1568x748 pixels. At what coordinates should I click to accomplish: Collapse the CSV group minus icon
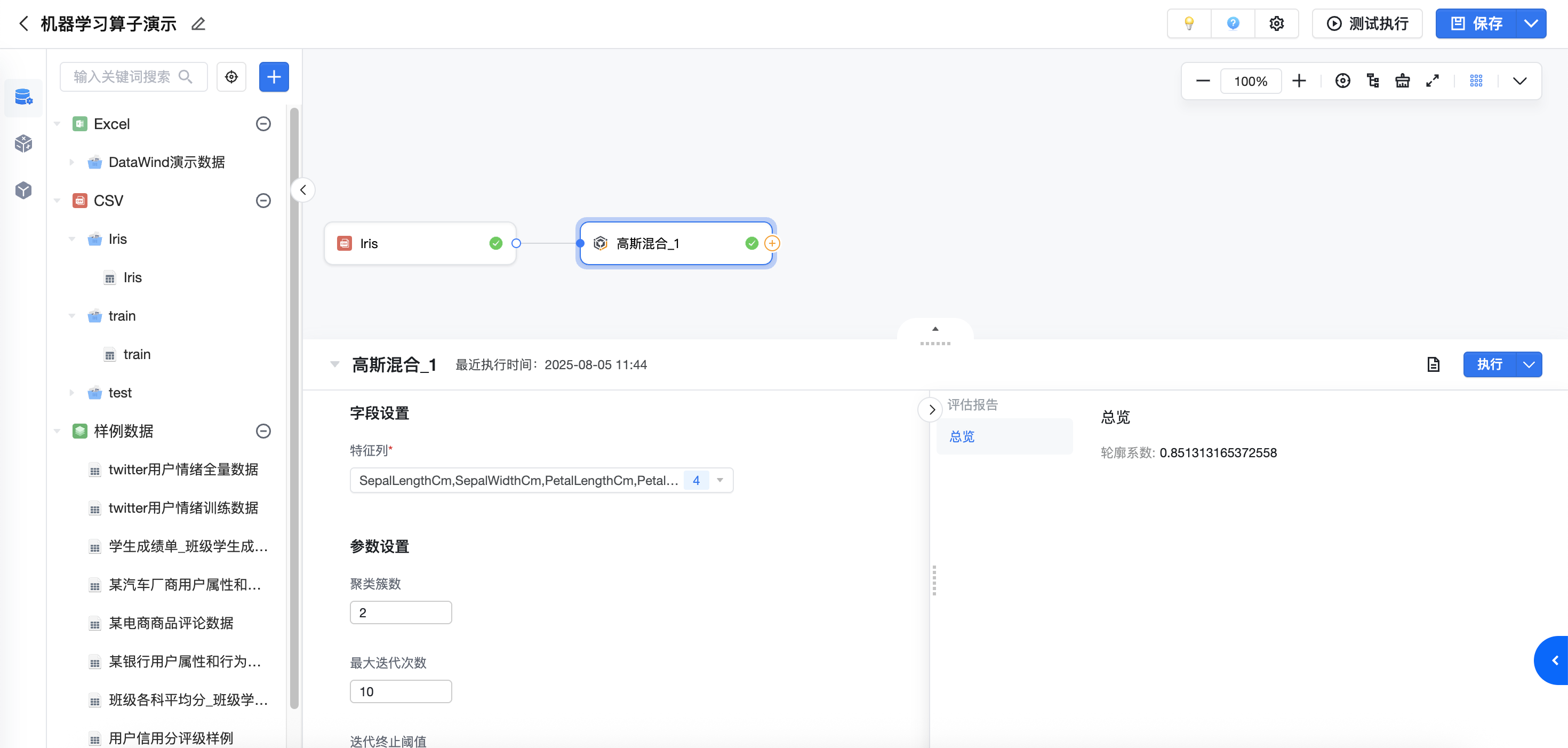263,201
